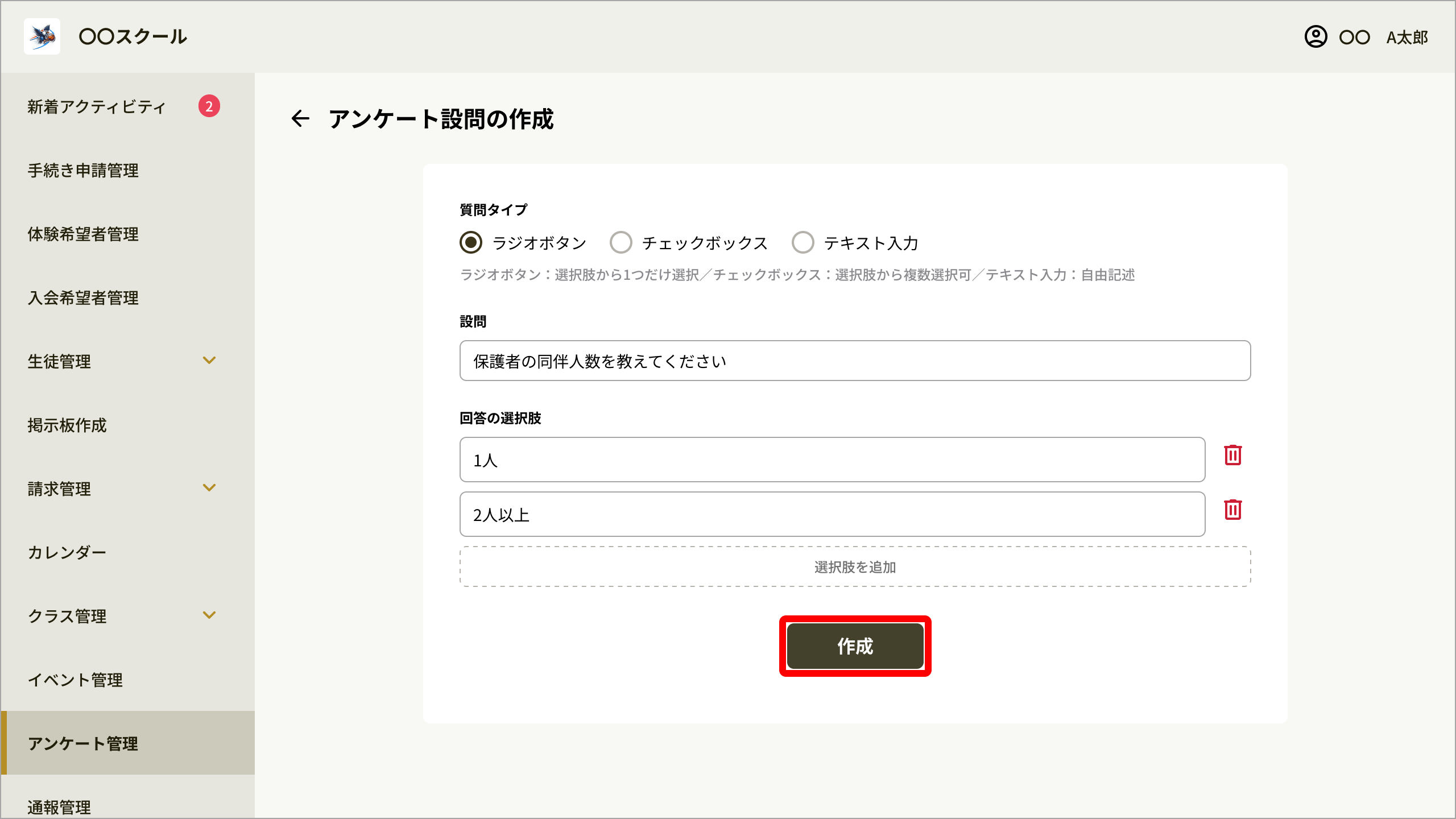Click the A太郎 user name
Image resolution: width=1456 pixels, height=819 pixels.
[1407, 38]
